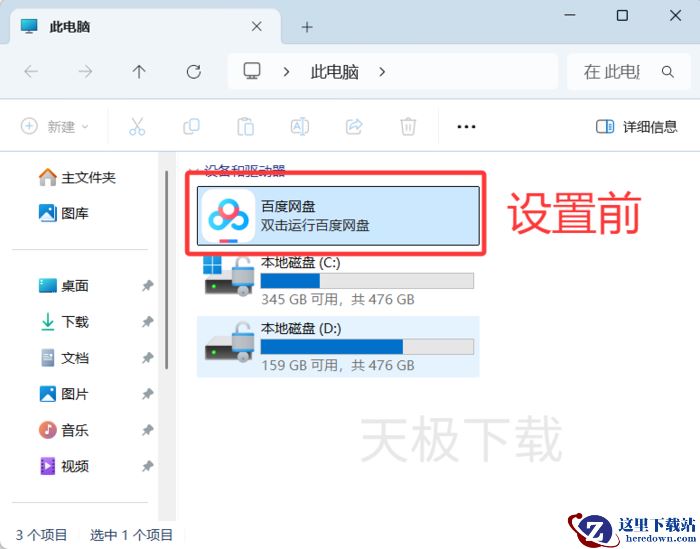
Task: Select 本地磁盘 (D:) drive
Action: [338, 347]
